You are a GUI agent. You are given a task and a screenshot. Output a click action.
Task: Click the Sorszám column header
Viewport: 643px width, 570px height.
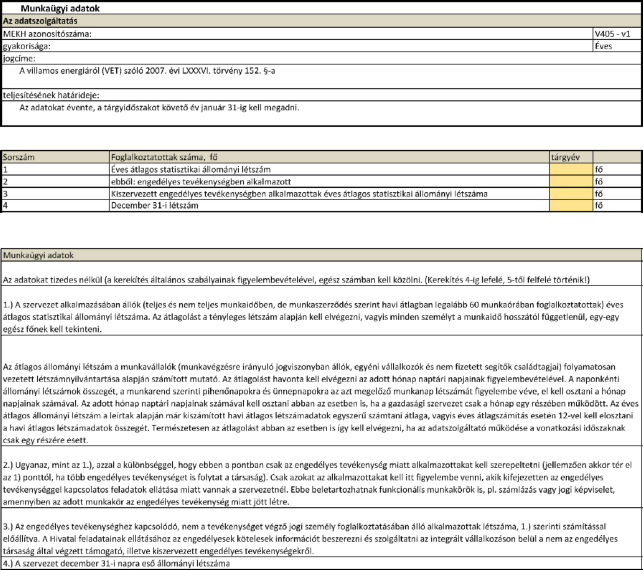pos(21,158)
